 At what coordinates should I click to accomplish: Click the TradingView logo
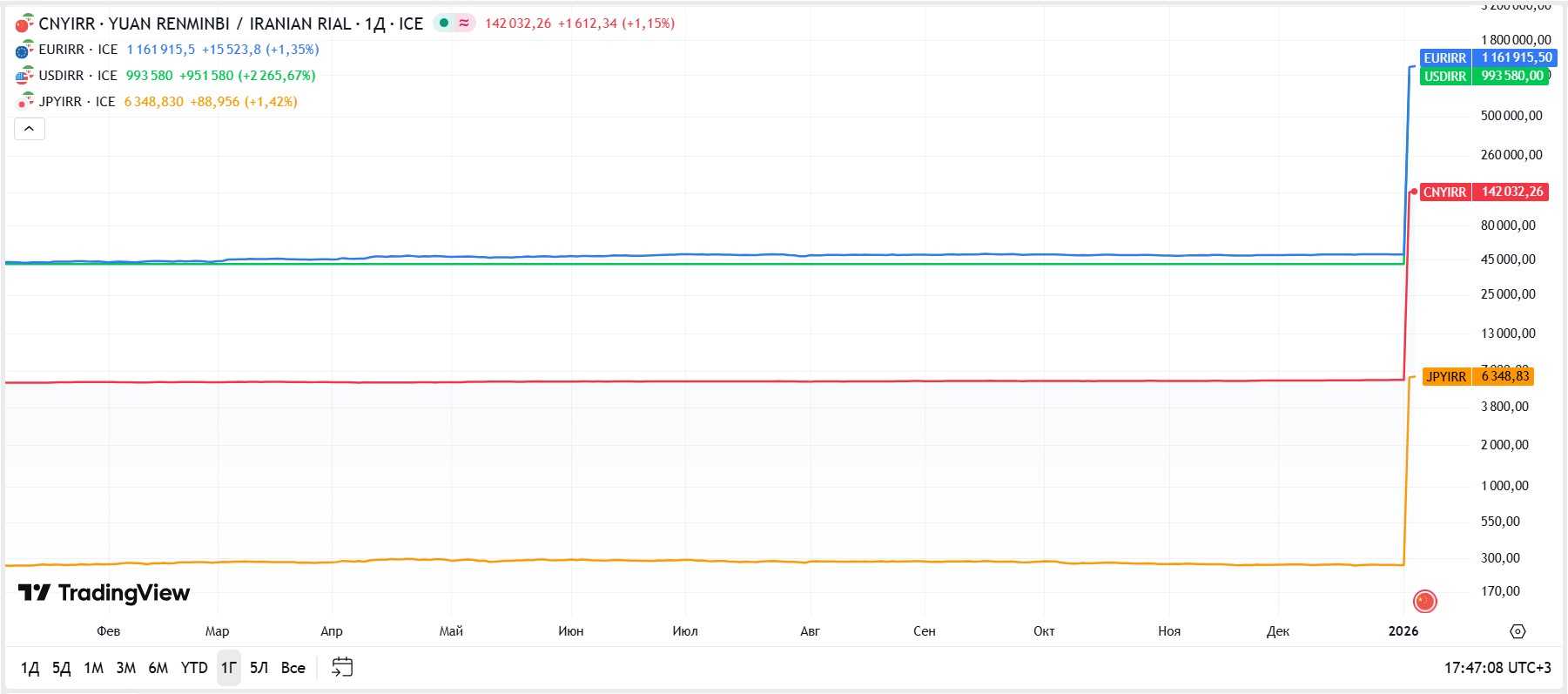pyautogui.click(x=104, y=593)
